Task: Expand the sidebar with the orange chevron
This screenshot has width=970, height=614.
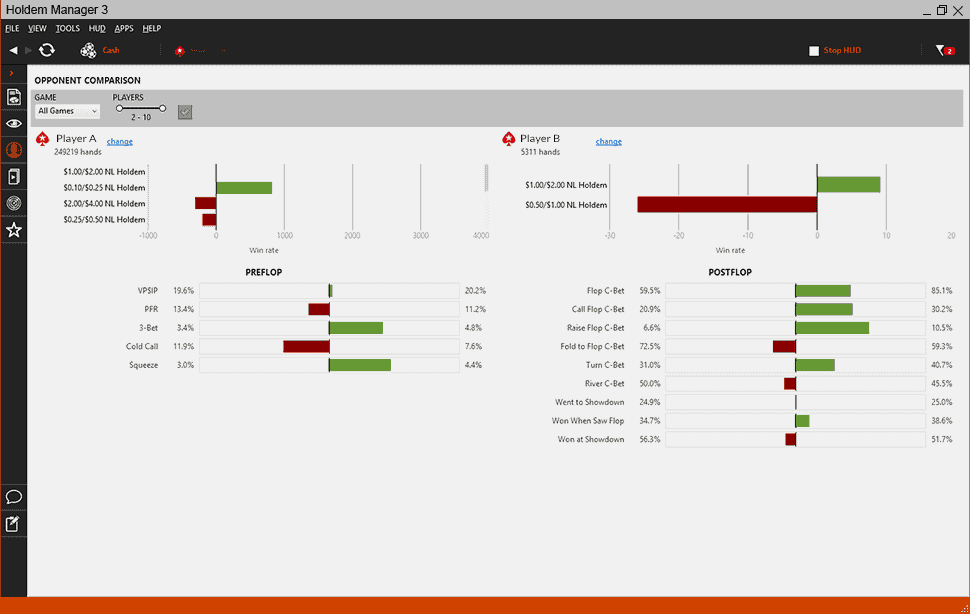Action: coord(11,74)
